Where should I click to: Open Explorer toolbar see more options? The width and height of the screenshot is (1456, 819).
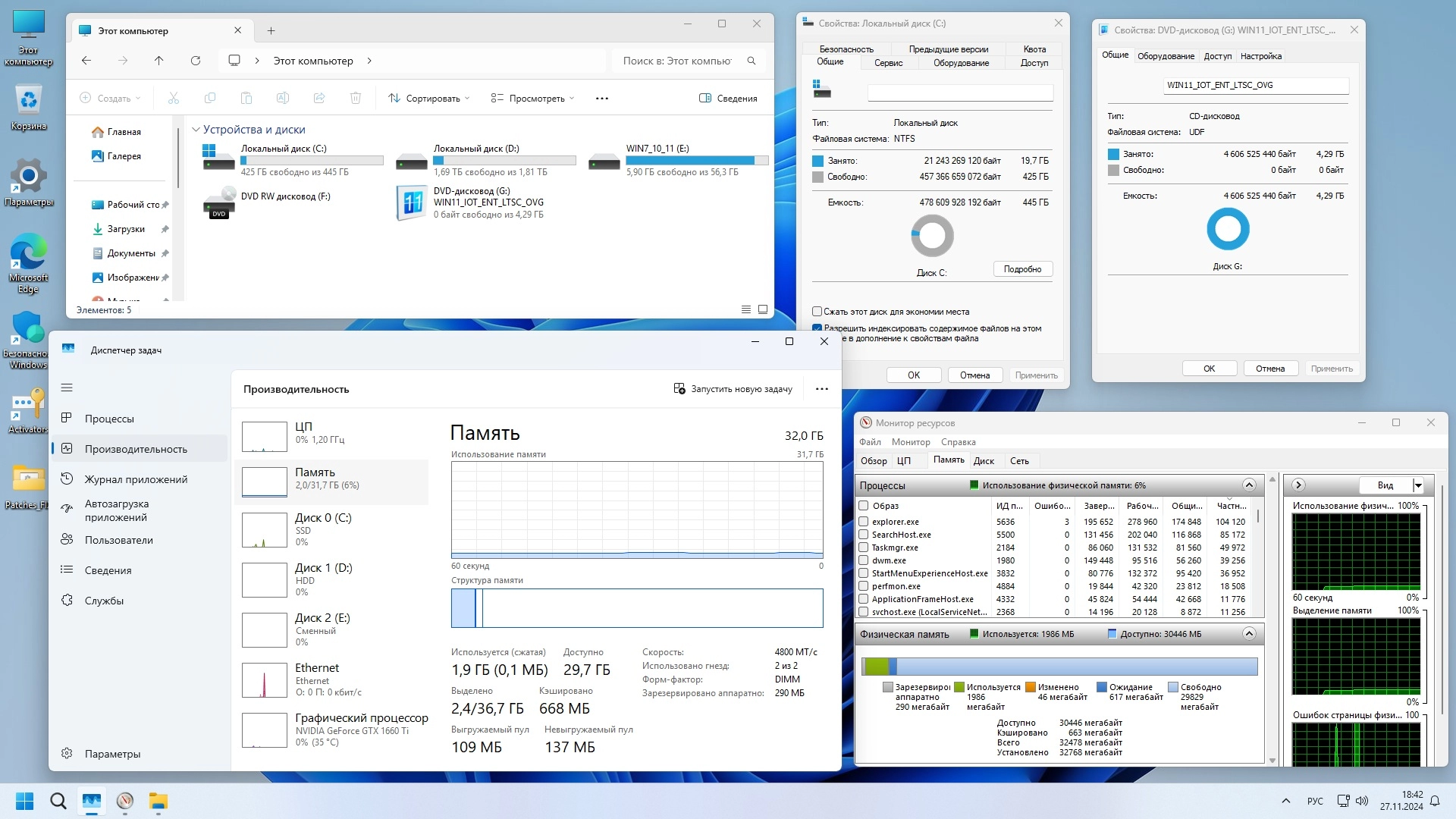(602, 99)
